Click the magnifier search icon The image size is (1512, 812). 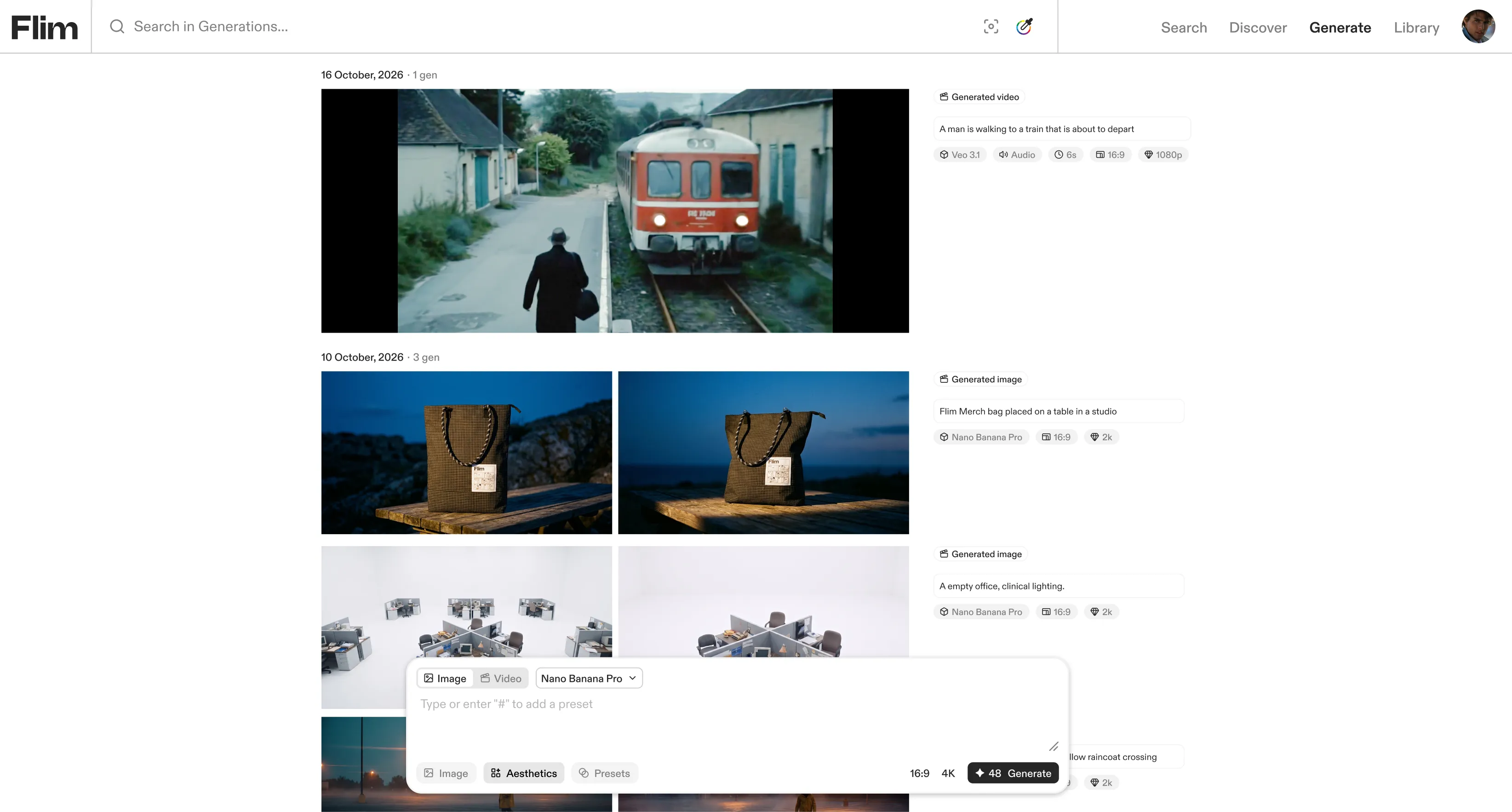117,26
